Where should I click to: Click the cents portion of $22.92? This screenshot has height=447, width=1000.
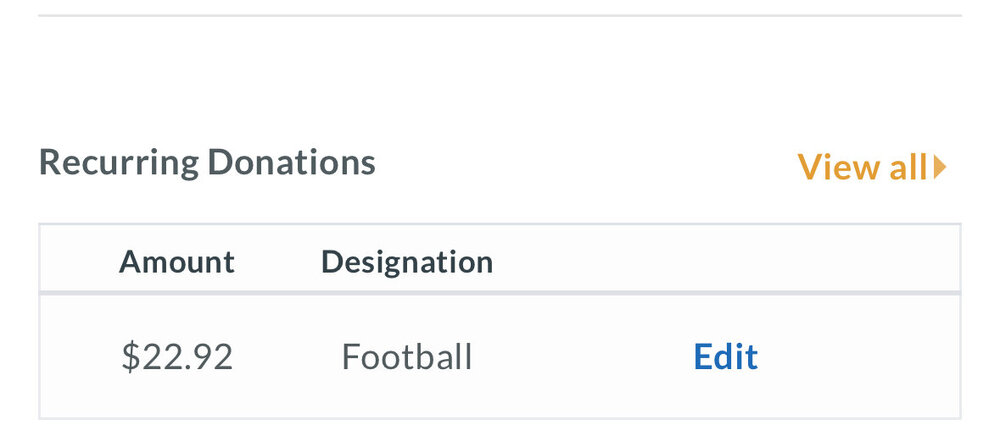pyautogui.click(x=214, y=357)
